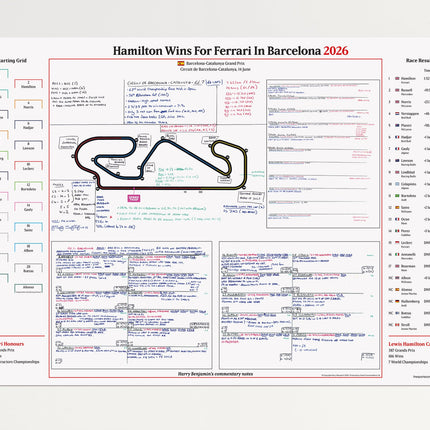Click 'Gasly' in the Race Results list
This screenshot has width=430, height=430.
405,149
